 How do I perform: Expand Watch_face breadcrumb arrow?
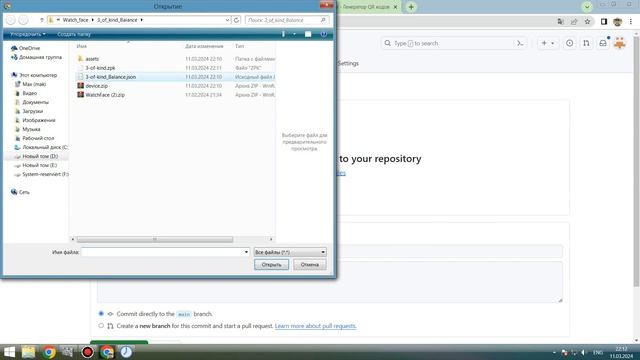point(93,20)
